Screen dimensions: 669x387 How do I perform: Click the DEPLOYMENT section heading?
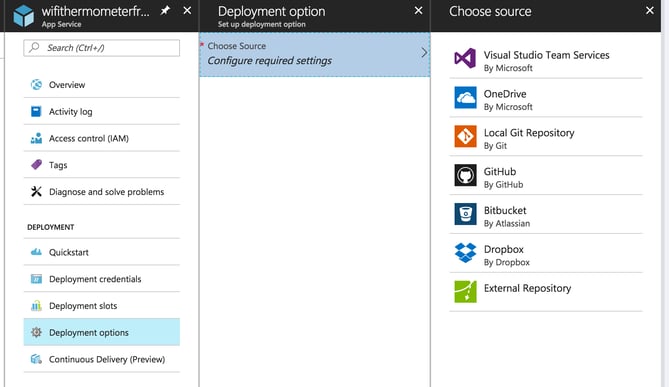click(x=50, y=227)
